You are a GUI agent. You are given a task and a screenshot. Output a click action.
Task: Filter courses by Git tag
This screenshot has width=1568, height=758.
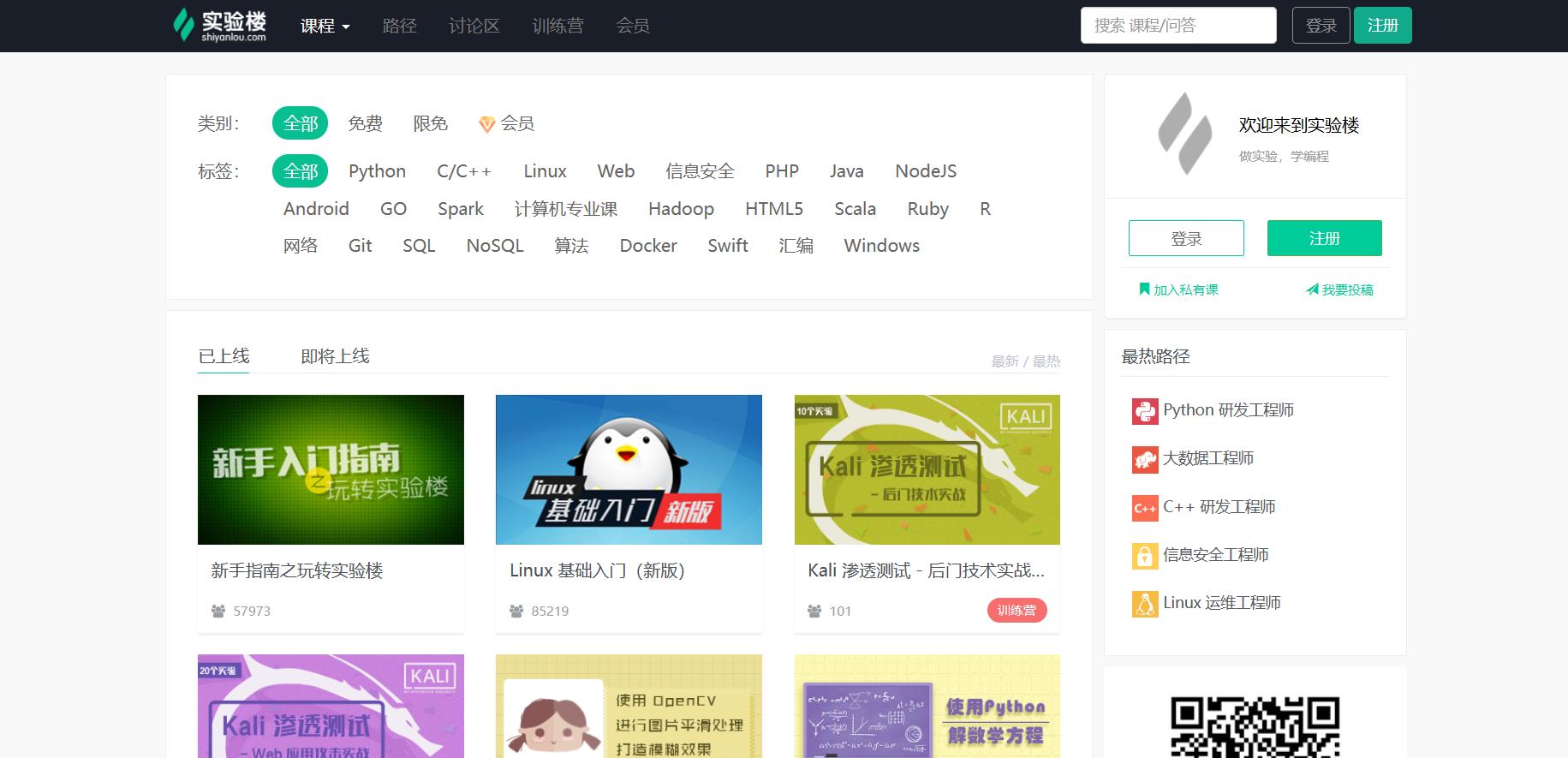[360, 246]
